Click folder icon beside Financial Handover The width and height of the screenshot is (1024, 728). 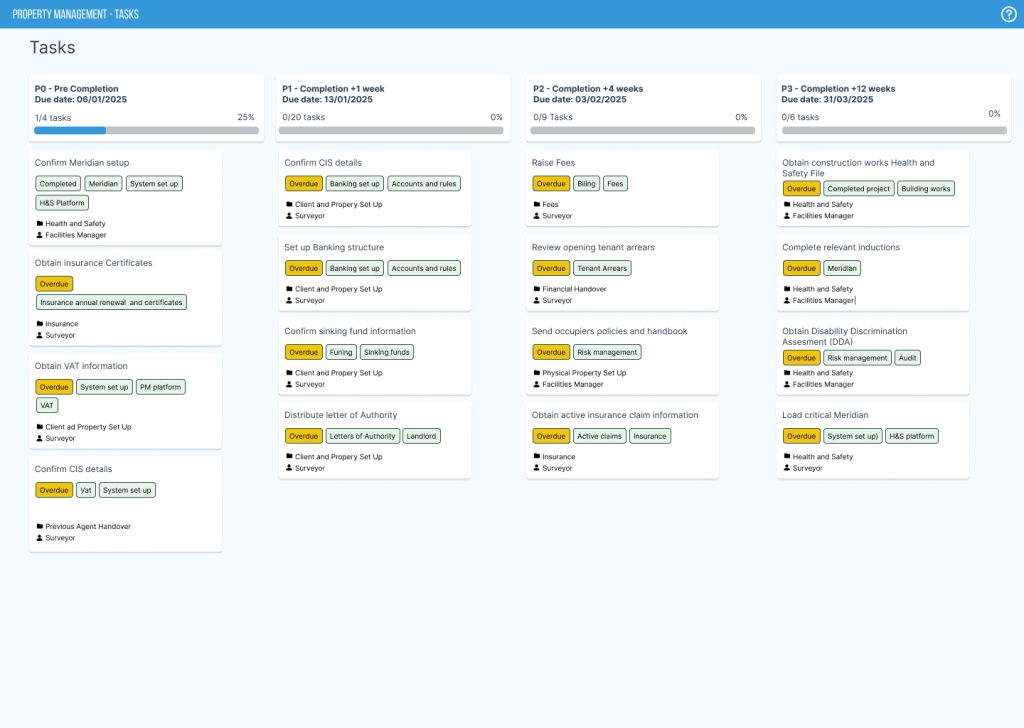click(536, 289)
